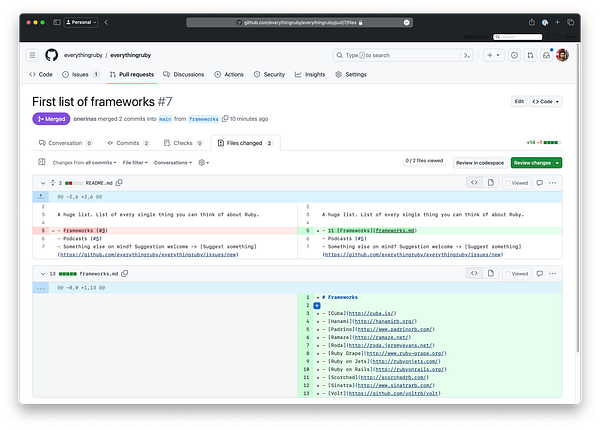
Task: Open diff settings gear dropdown
Action: tap(204, 163)
